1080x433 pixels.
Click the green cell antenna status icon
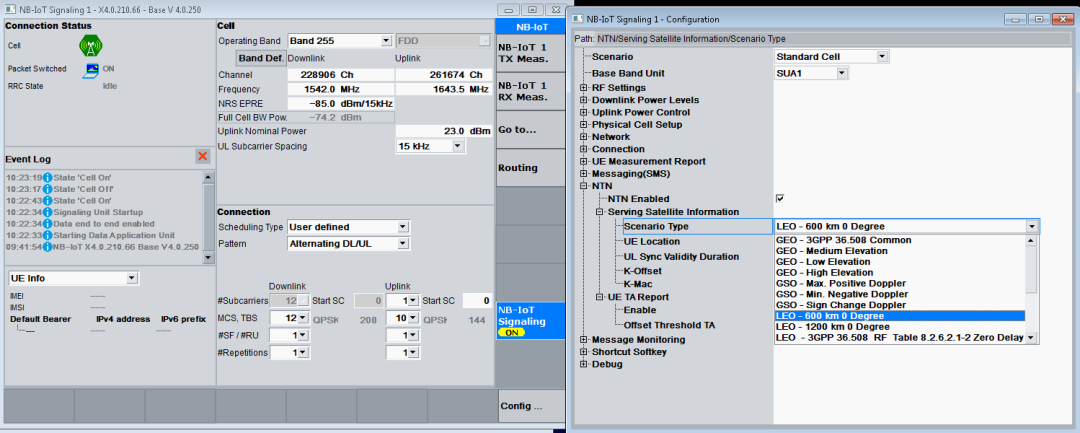tap(91, 45)
